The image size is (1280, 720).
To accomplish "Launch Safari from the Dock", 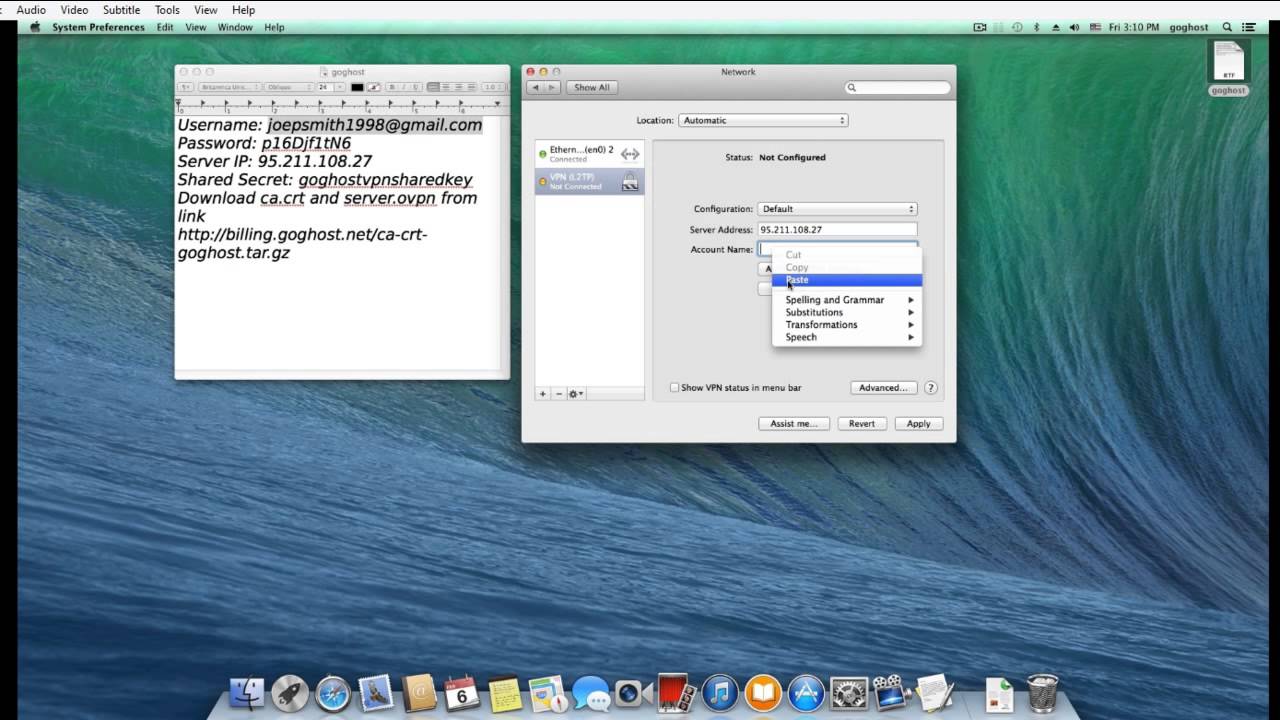I will 332,693.
